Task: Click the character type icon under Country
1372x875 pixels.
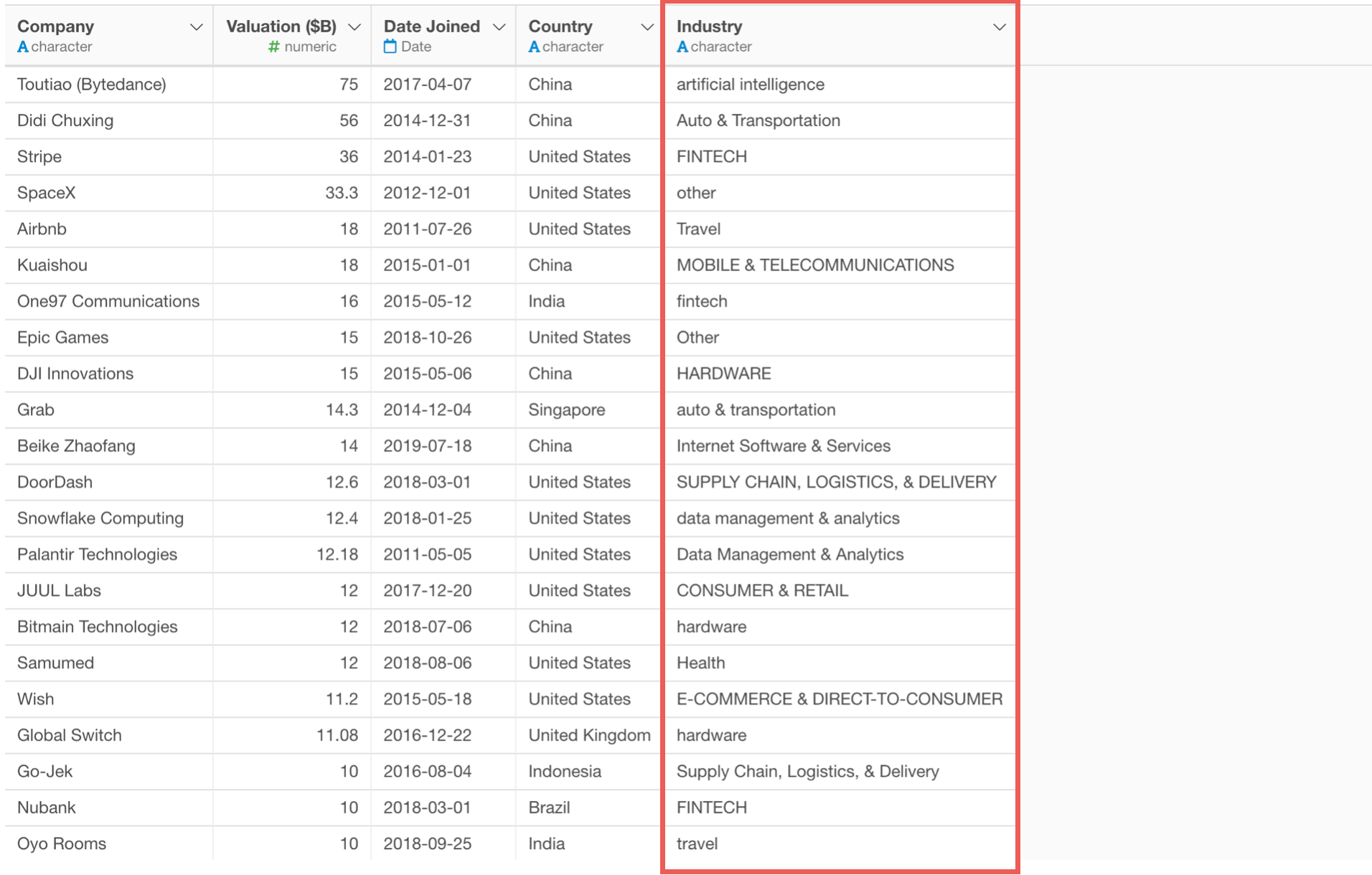Action: [x=534, y=47]
